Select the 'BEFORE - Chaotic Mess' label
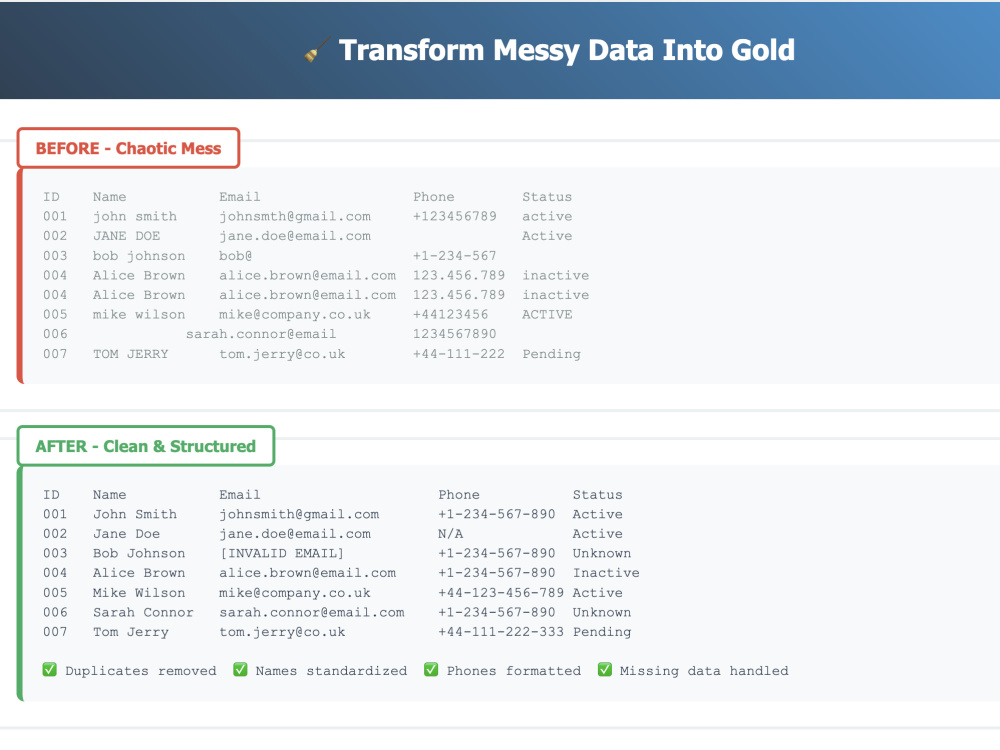This screenshot has height=750, width=1000. click(x=128, y=148)
